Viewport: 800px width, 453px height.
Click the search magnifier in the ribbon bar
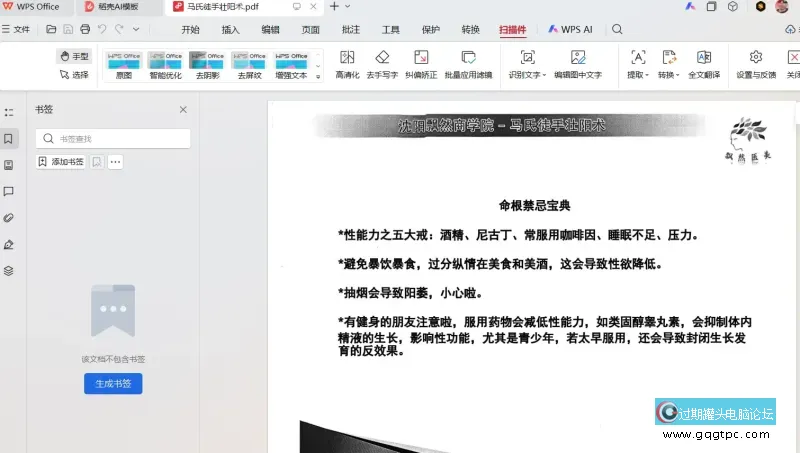[617, 29]
